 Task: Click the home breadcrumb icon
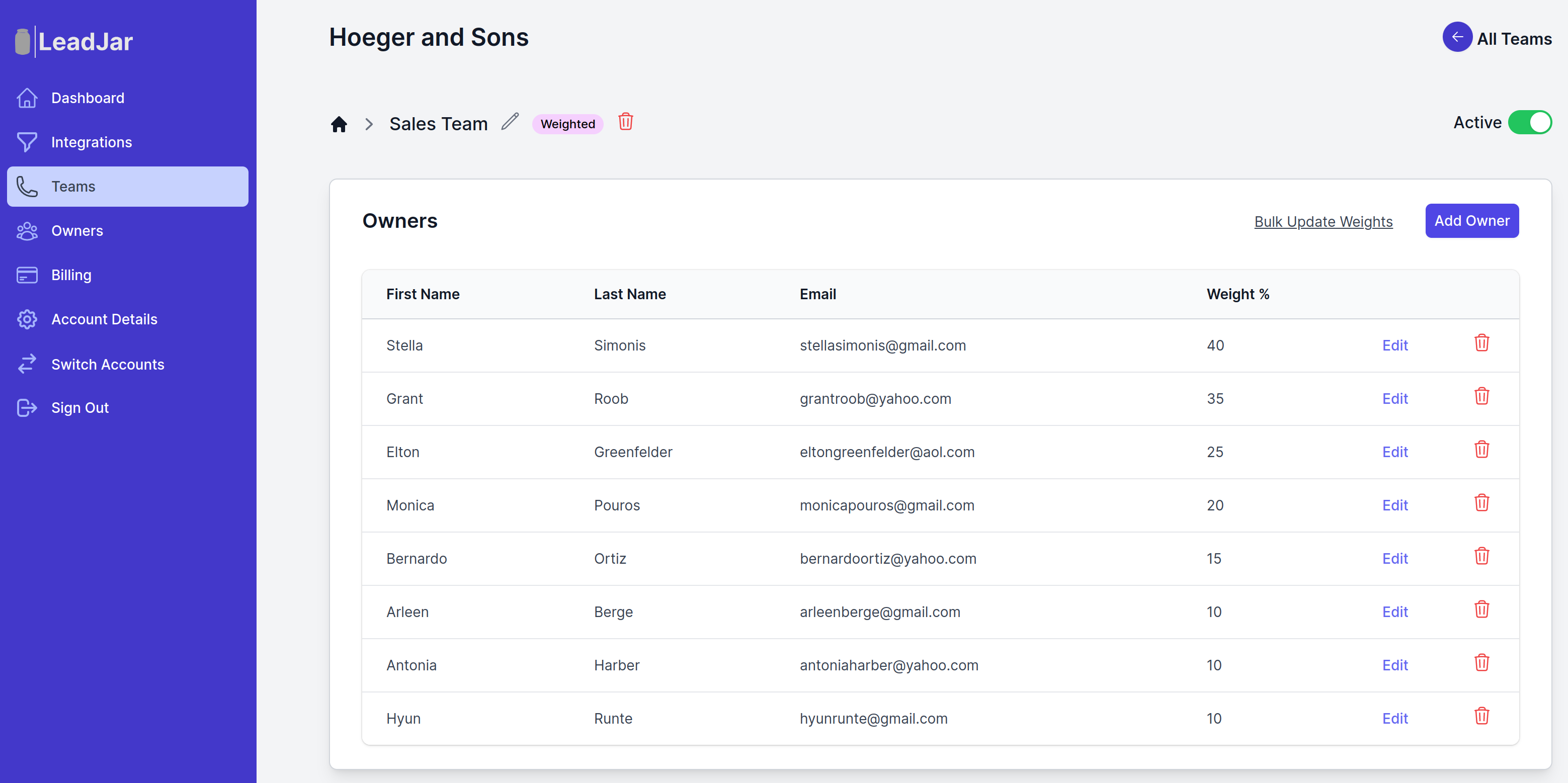tap(339, 123)
